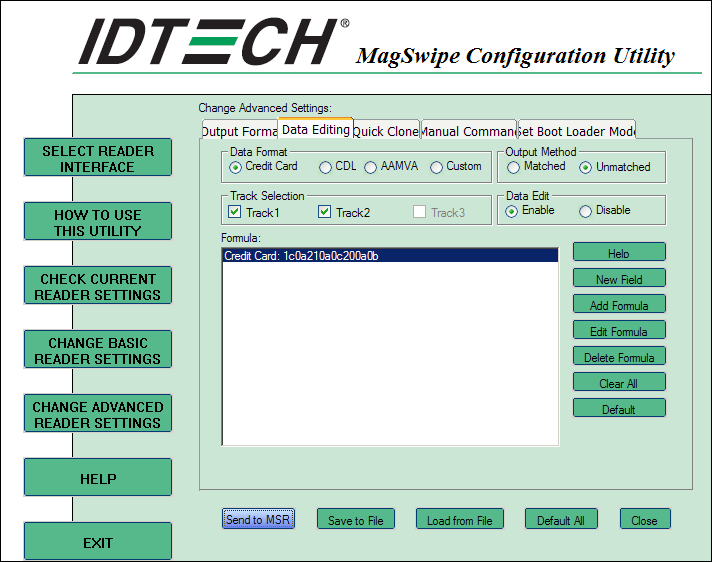
Task: Select the Credit Card formula row
Action: tap(390, 256)
